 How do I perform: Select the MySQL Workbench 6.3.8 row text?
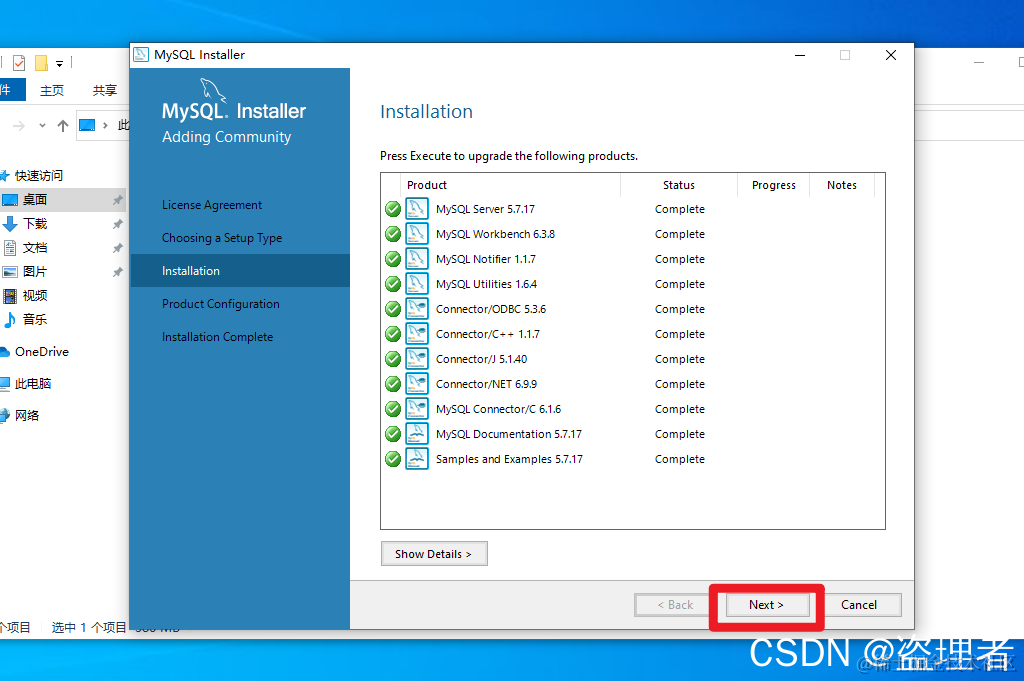point(495,234)
